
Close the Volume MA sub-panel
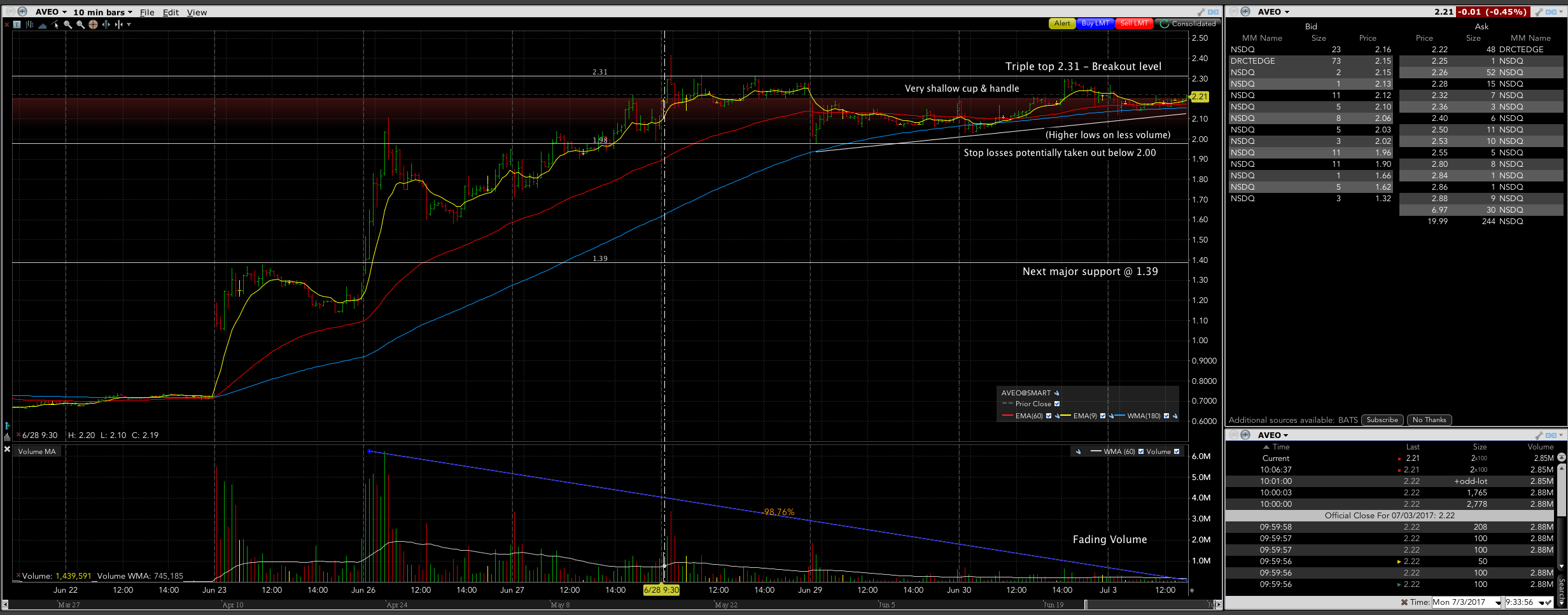8,449
